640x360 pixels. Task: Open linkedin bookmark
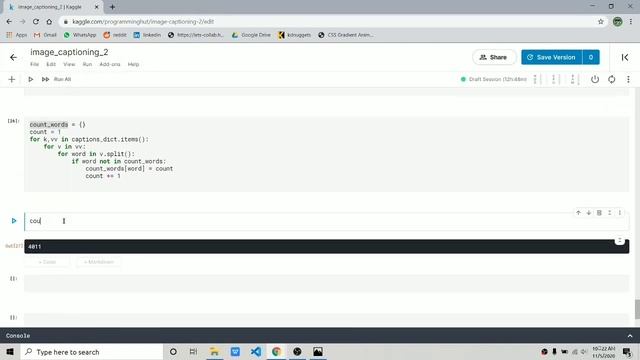point(147,35)
